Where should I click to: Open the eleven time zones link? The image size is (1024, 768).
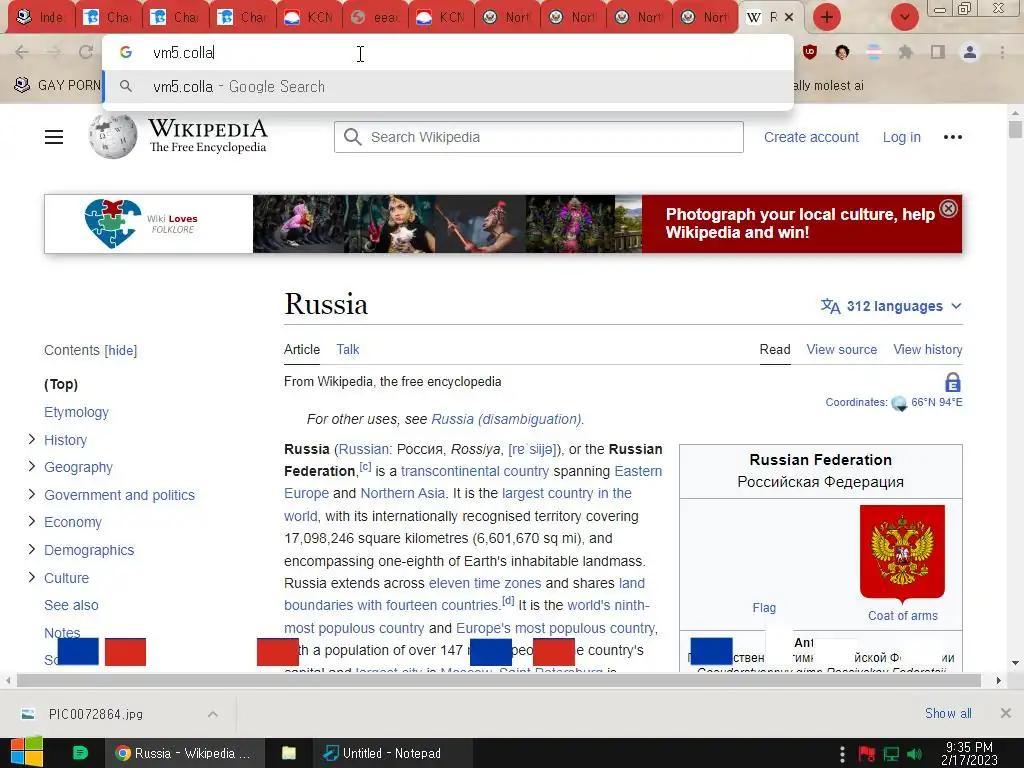pos(485,583)
